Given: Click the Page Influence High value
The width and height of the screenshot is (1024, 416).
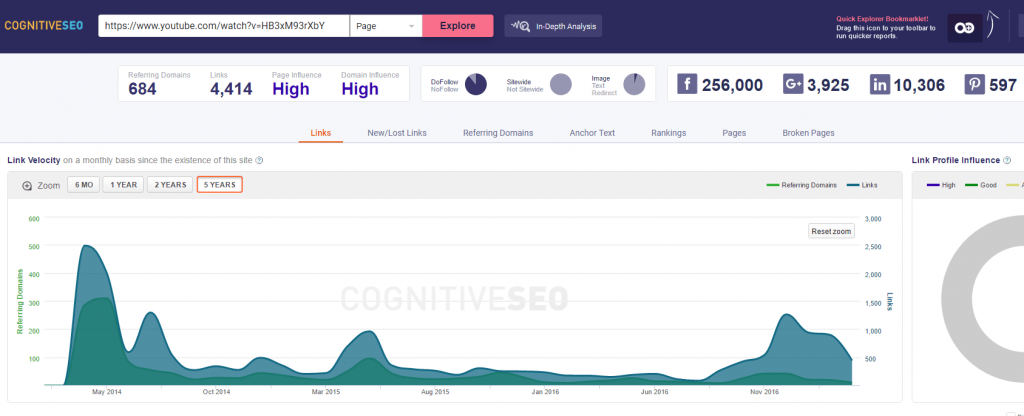Looking at the screenshot, I should point(291,89).
